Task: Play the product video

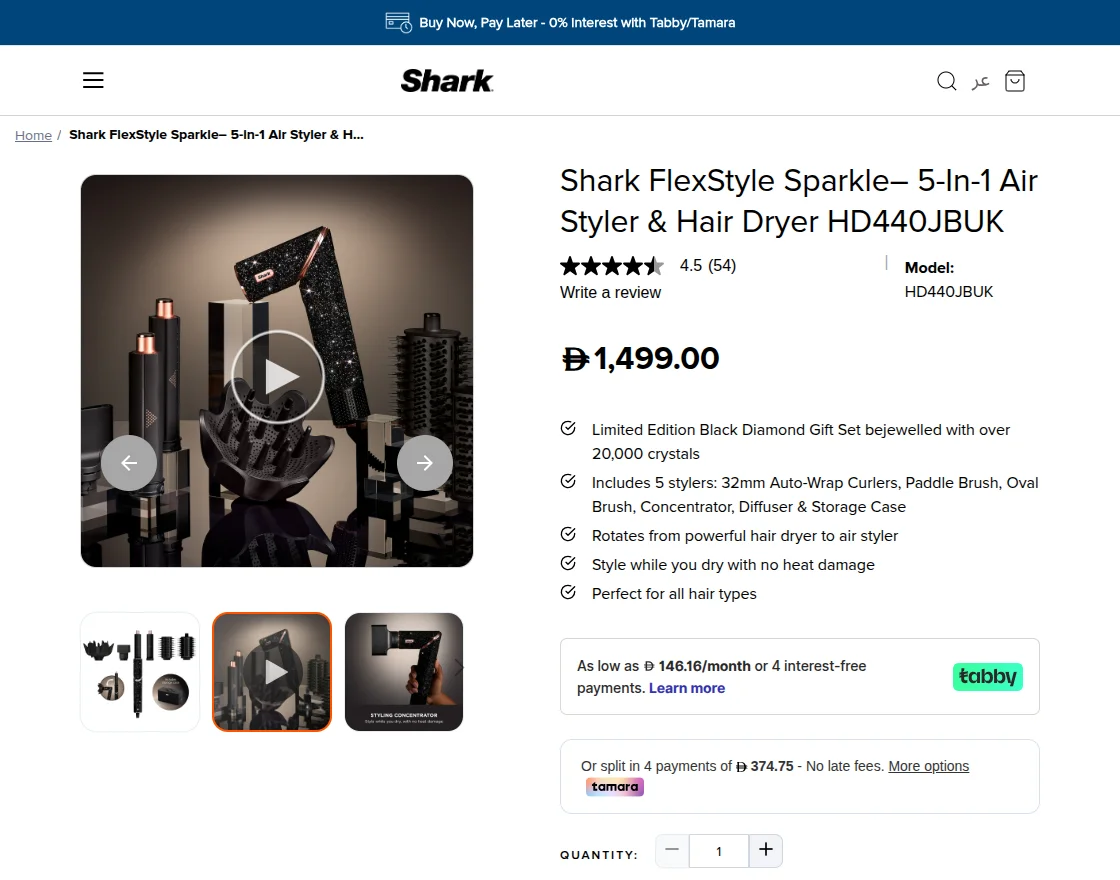Action: click(x=277, y=376)
